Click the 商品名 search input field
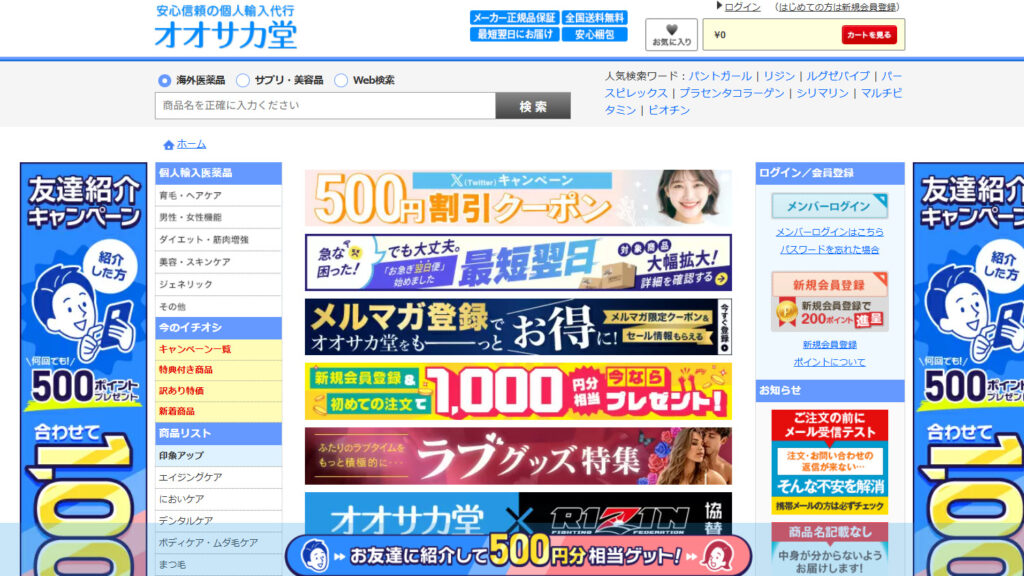The width and height of the screenshot is (1024, 576). 325,106
